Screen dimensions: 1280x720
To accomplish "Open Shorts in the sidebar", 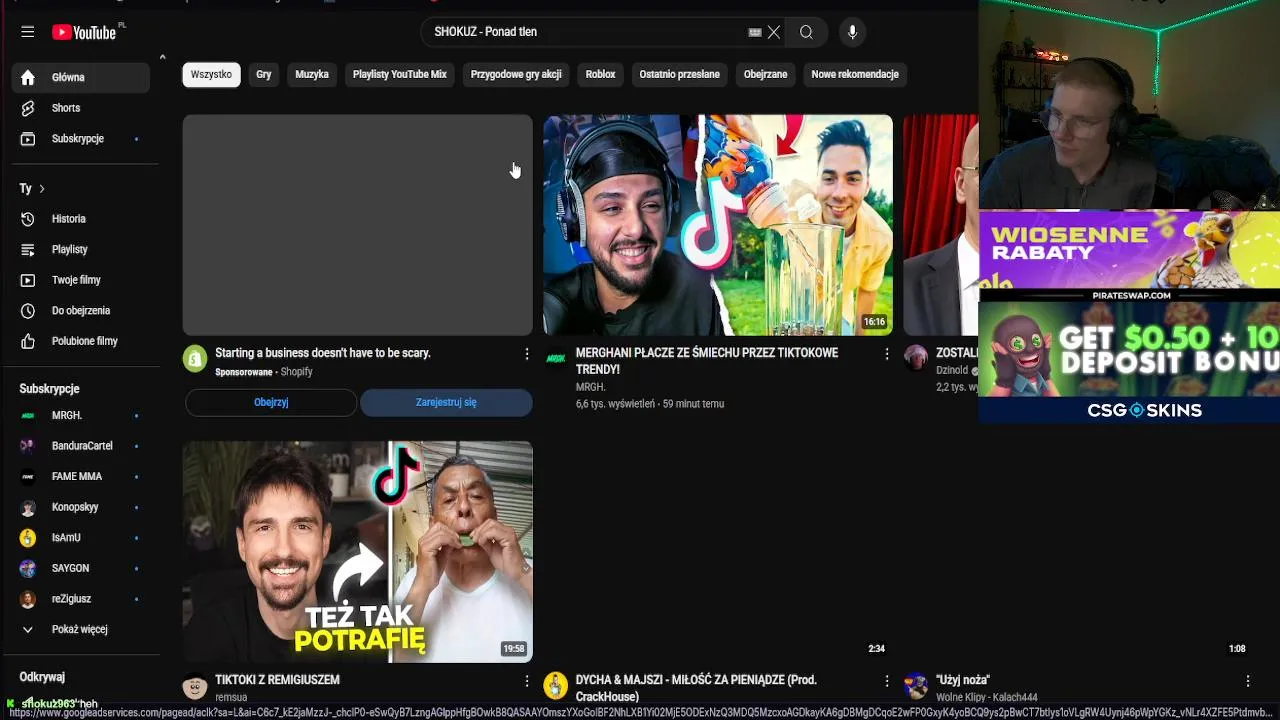I will coord(81,108).
